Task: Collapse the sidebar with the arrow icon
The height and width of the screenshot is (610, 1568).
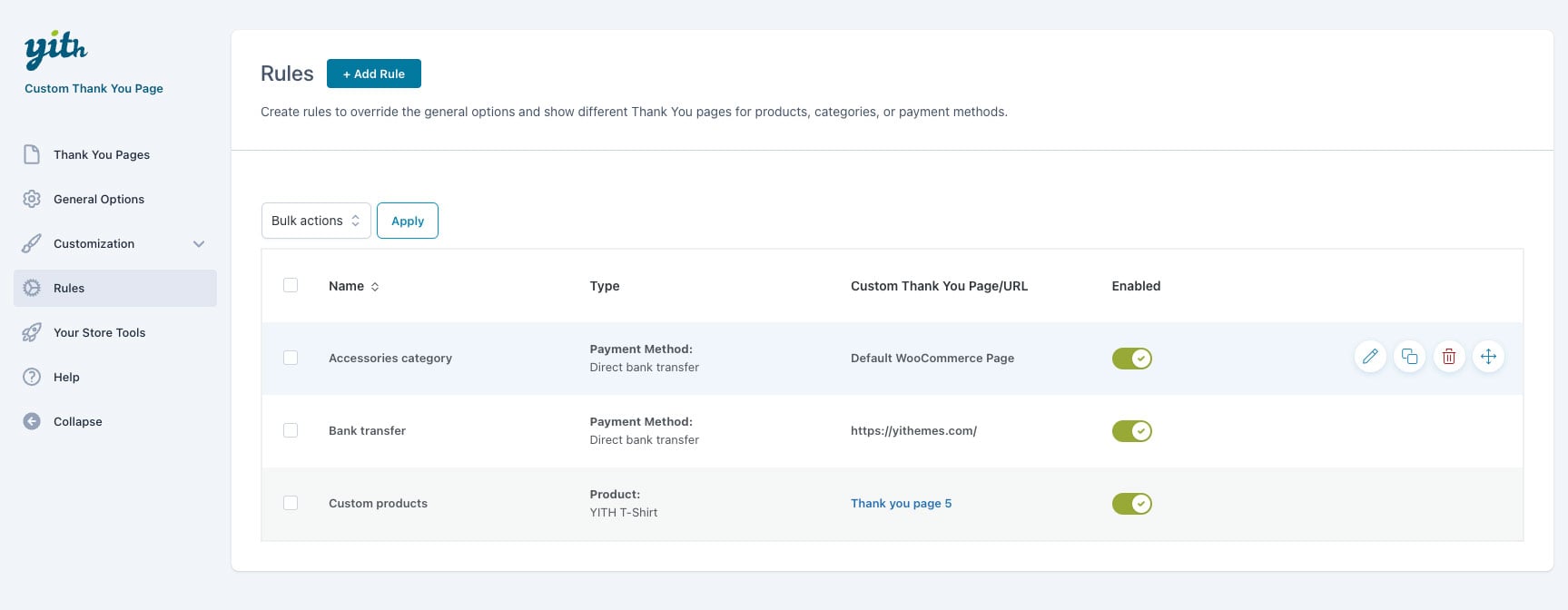Action: coord(32,421)
